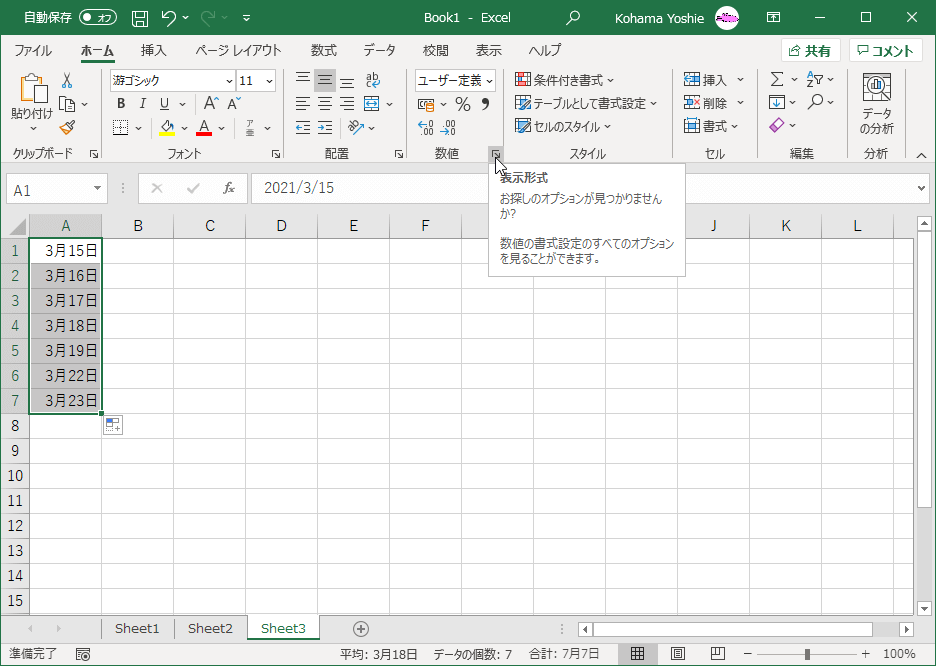Toggle Italic formatting

[142, 104]
